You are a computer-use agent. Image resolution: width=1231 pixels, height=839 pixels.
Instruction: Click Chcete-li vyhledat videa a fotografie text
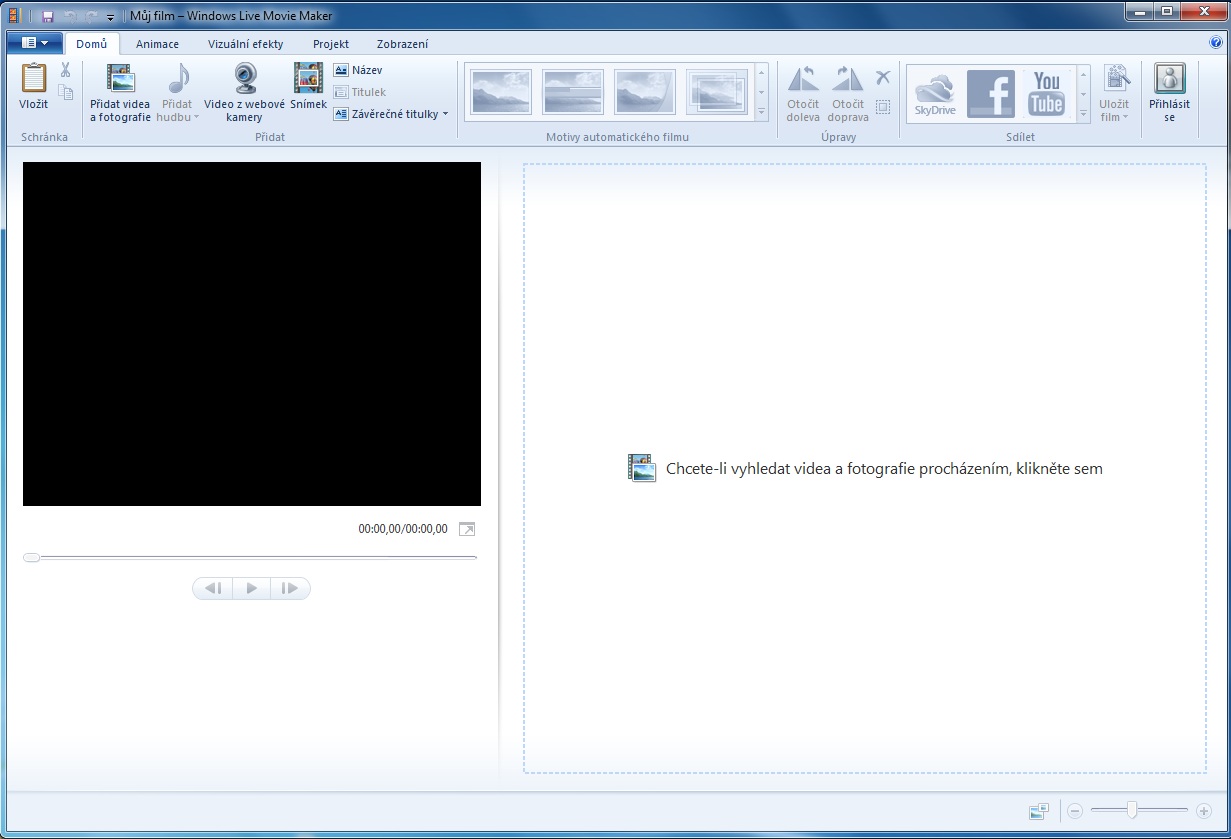pos(884,468)
